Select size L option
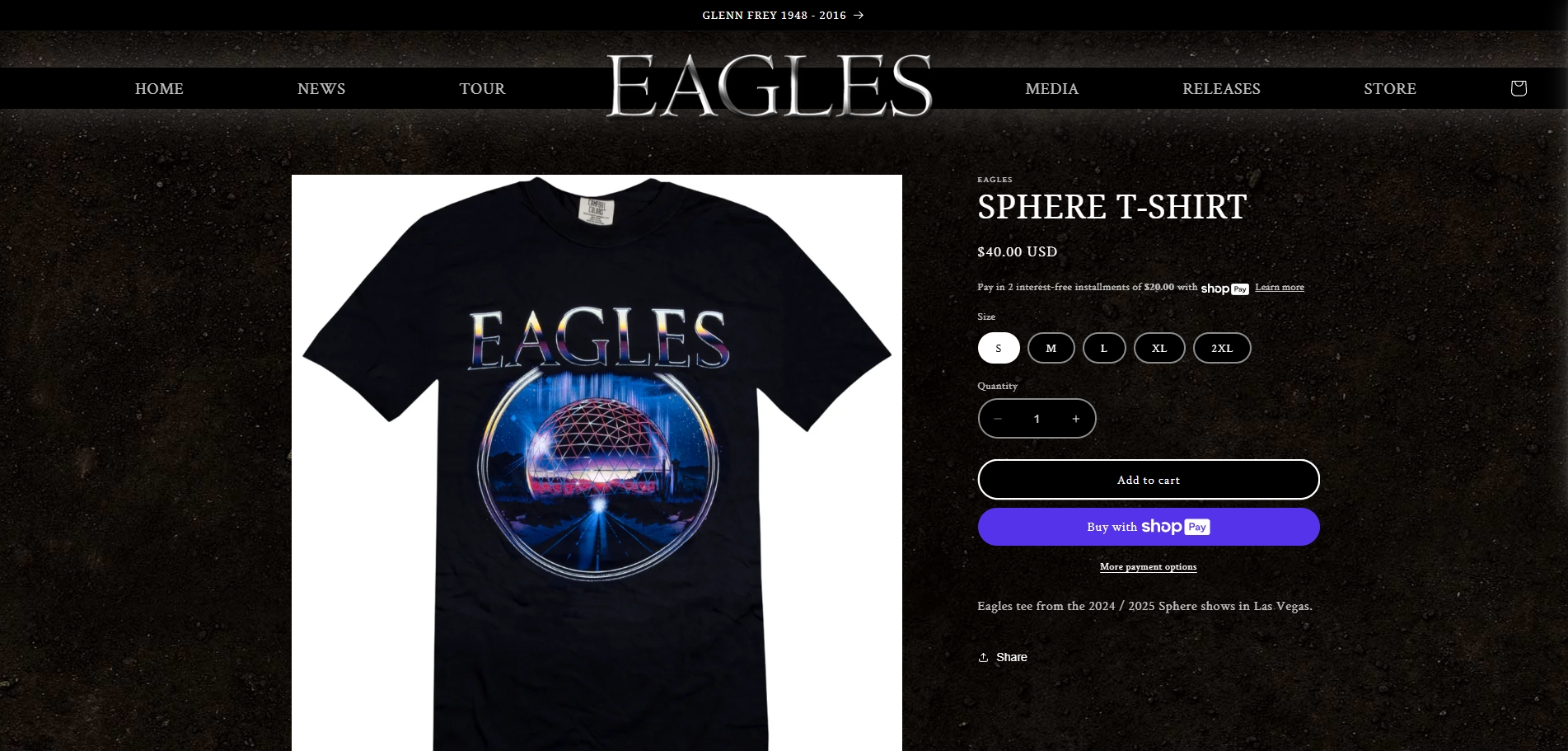This screenshot has height=751, width=1568. coord(1104,348)
